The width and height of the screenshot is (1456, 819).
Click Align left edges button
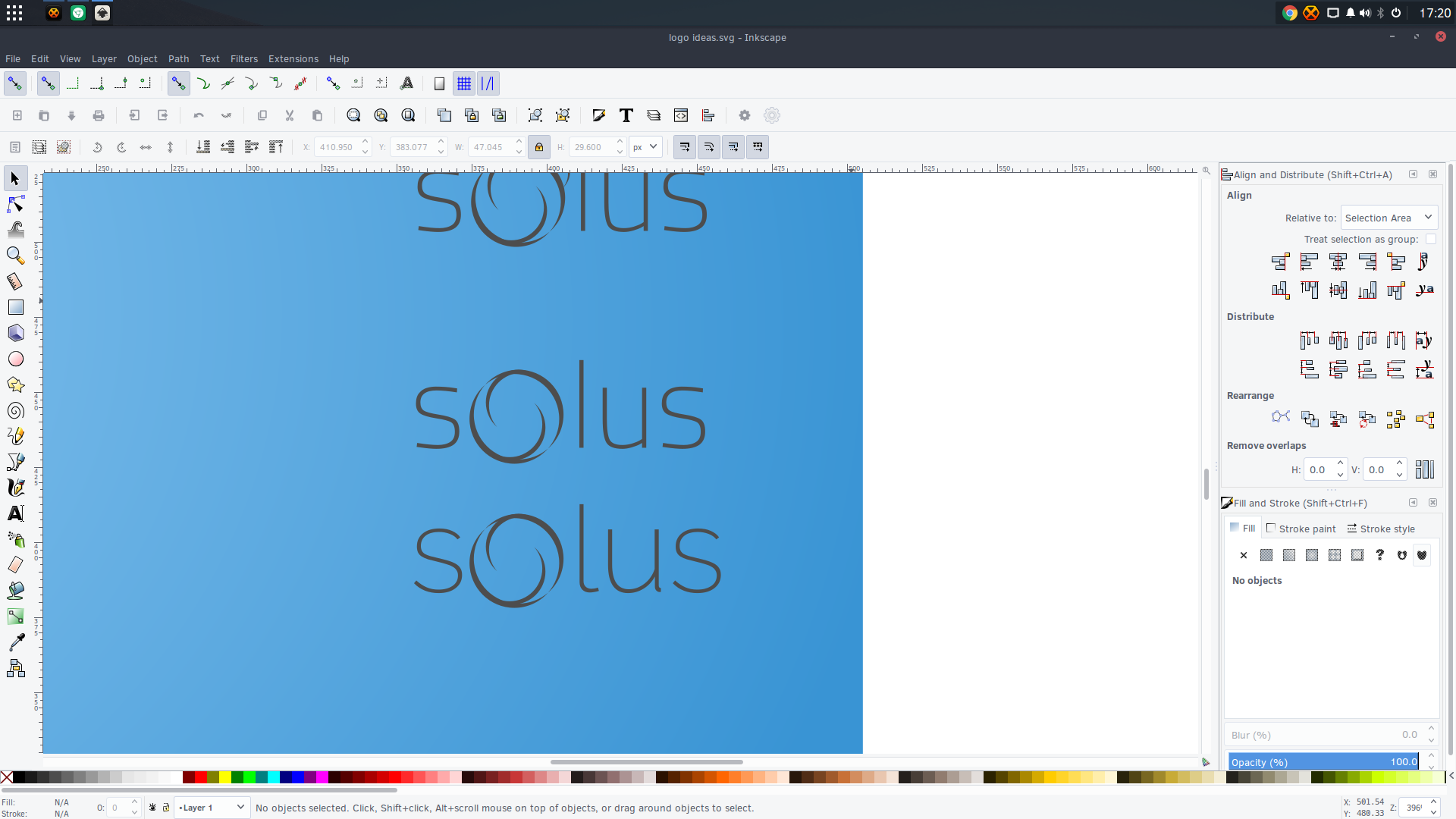[x=1309, y=262]
